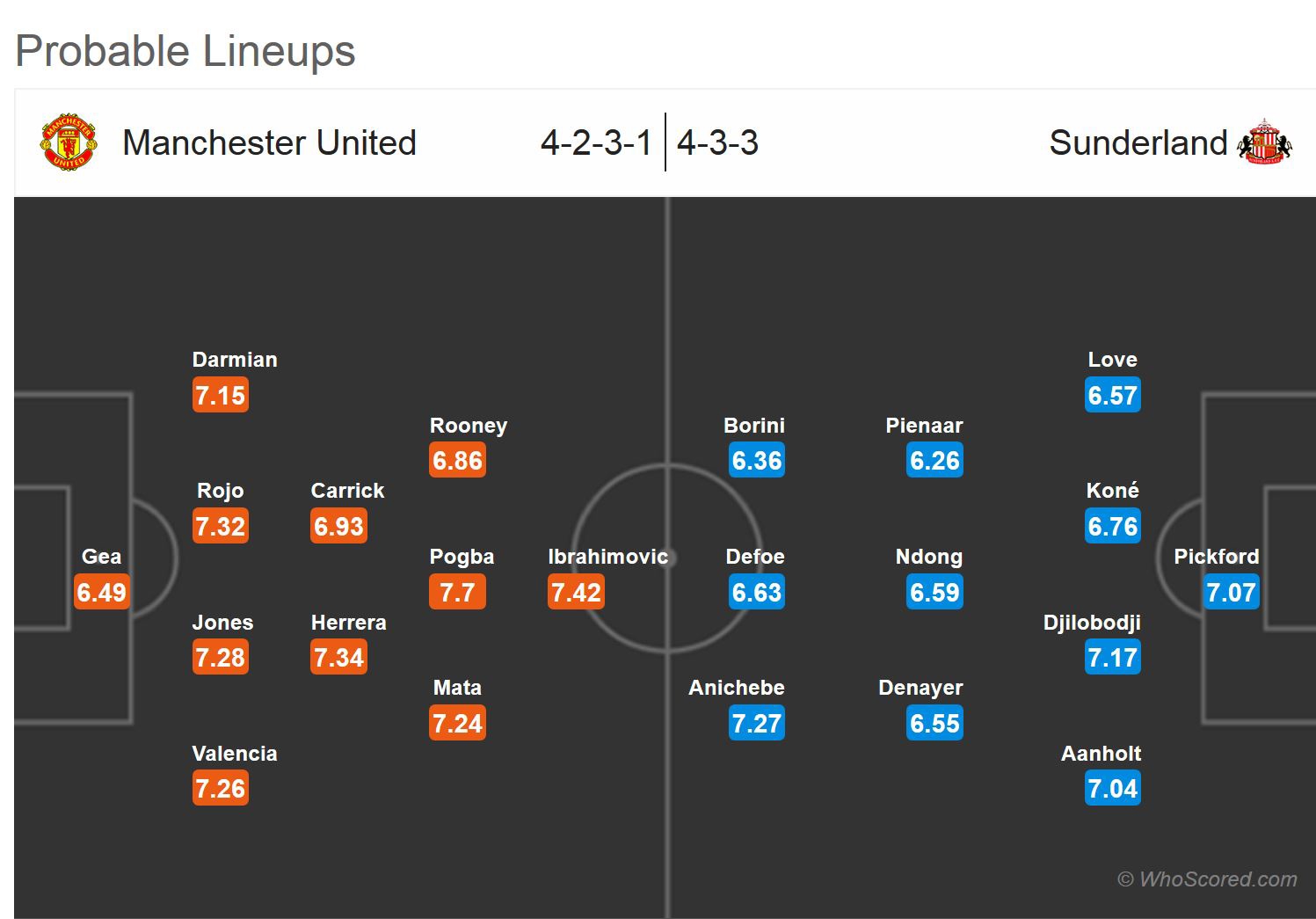Click the Anichebe player name
The image size is (1316, 919).
(736, 688)
